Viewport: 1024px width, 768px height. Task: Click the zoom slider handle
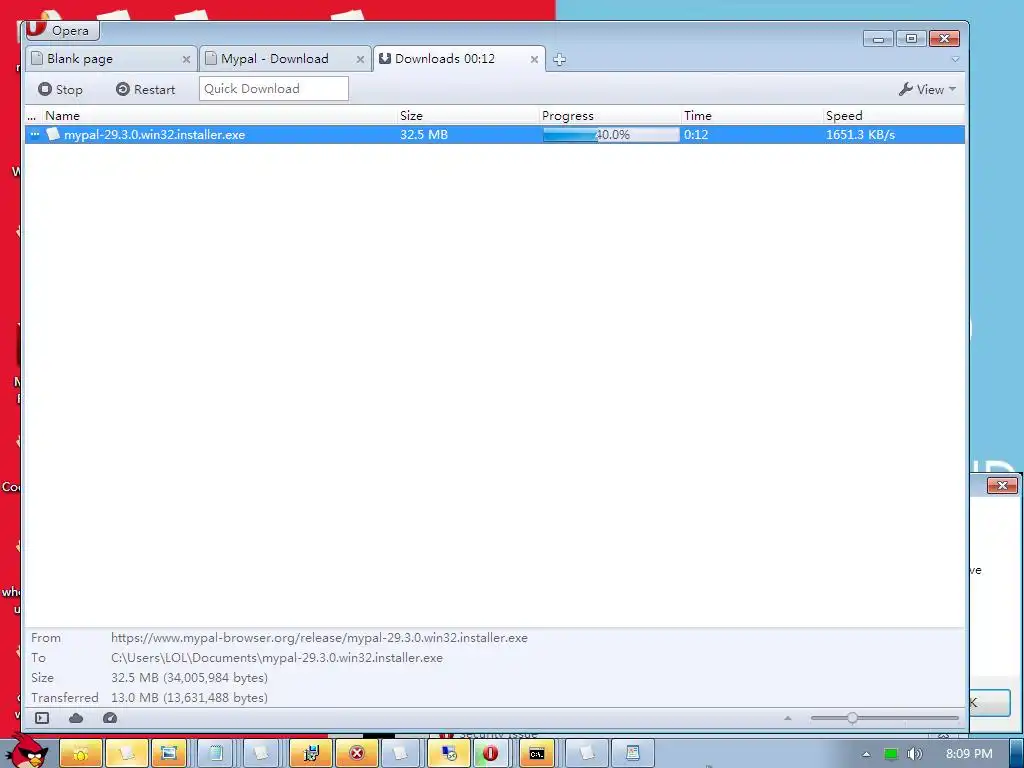point(852,718)
